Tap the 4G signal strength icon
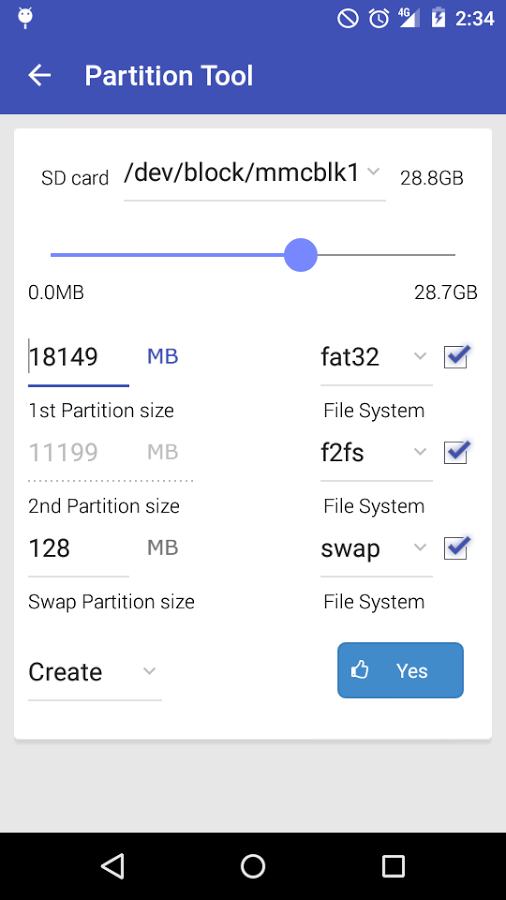The image size is (506, 900). pos(408,18)
